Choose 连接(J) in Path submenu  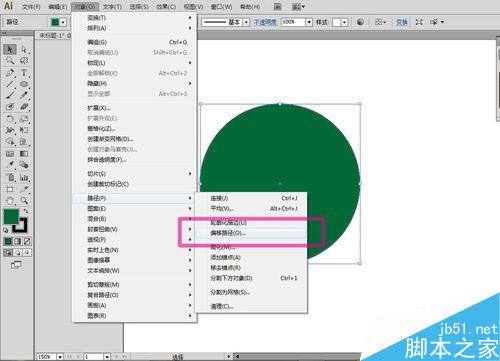pos(251,198)
